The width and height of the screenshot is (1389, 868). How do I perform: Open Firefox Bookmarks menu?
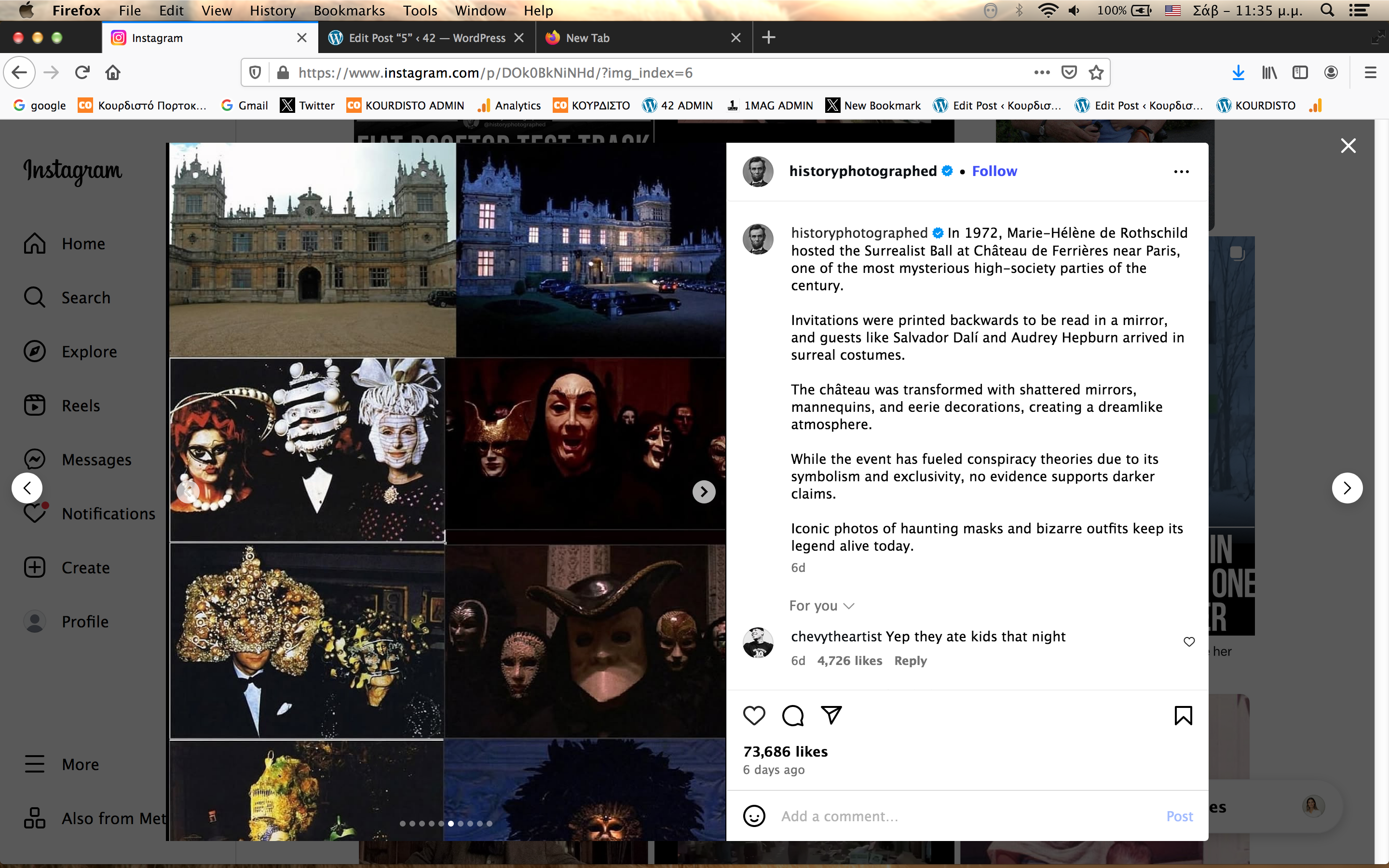pyautogui.click(x=349, y=10)
